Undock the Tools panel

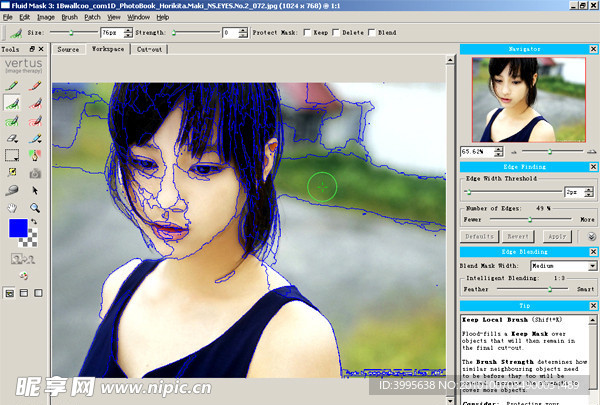point(32,49)
